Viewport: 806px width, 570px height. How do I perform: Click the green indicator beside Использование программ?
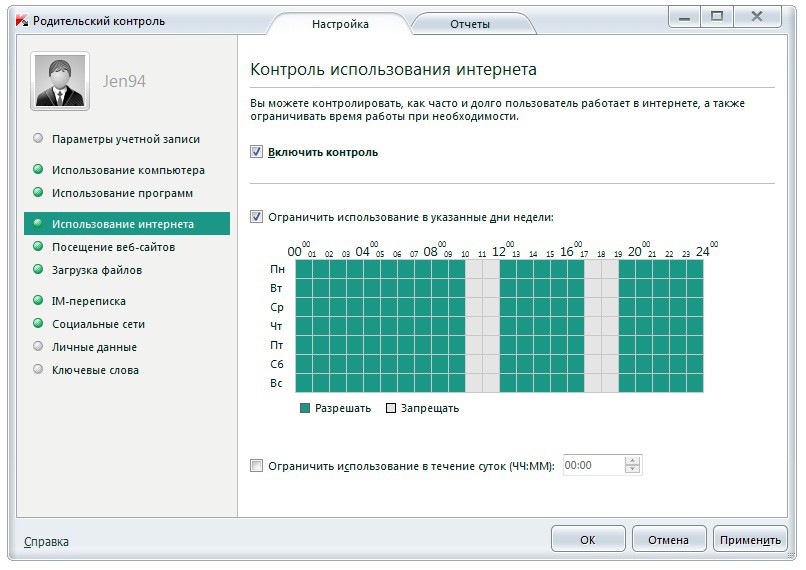pos(38,192)
